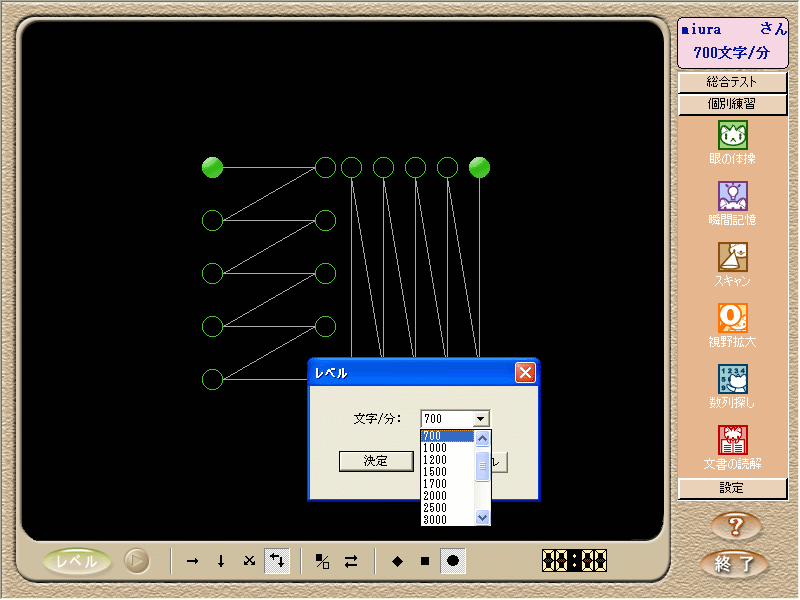Click the play button in bottom toolbar

click(136, 561)
